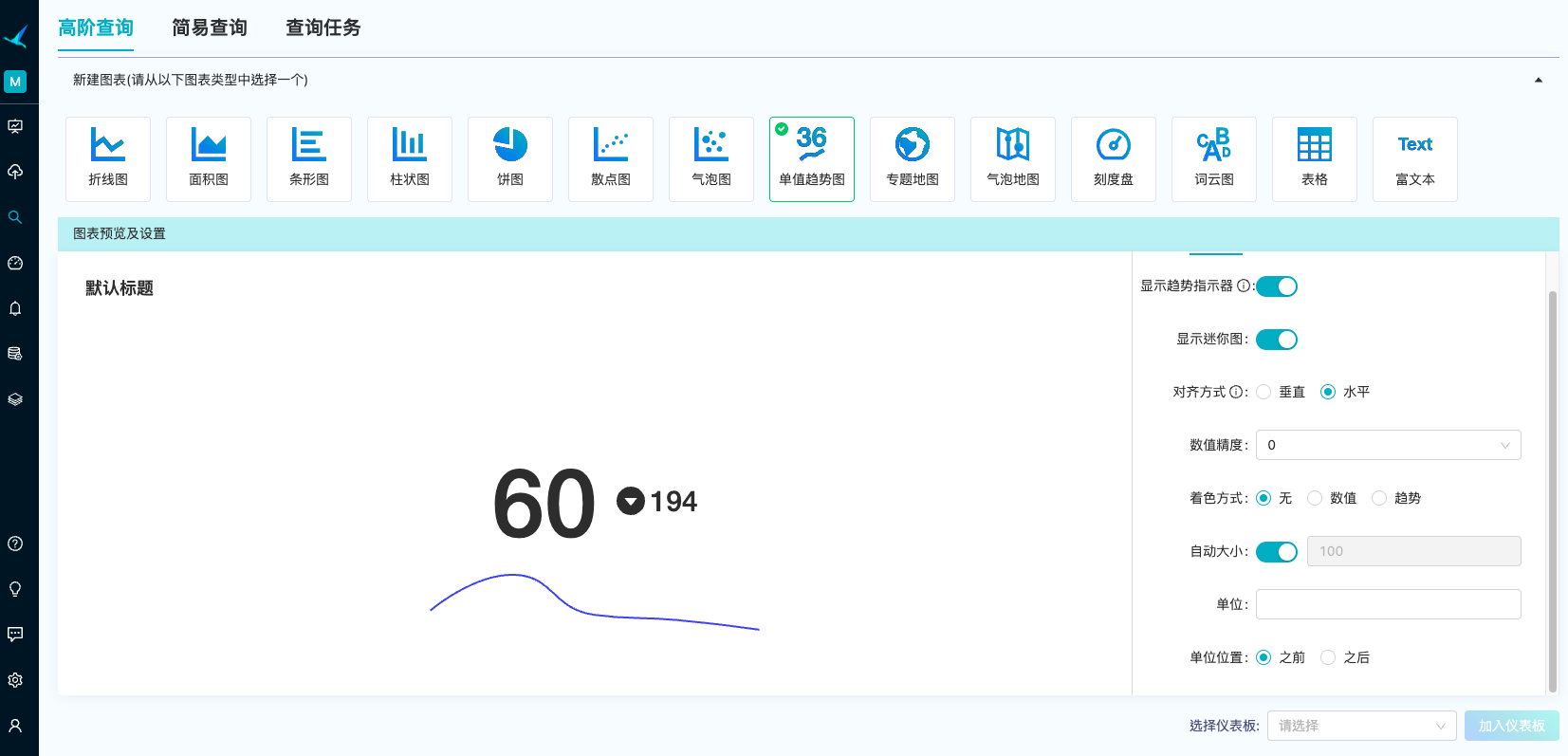Screen dimensions: 1568x756
Task: Open the user profile sidebar icon
Action: pos(15,726)
